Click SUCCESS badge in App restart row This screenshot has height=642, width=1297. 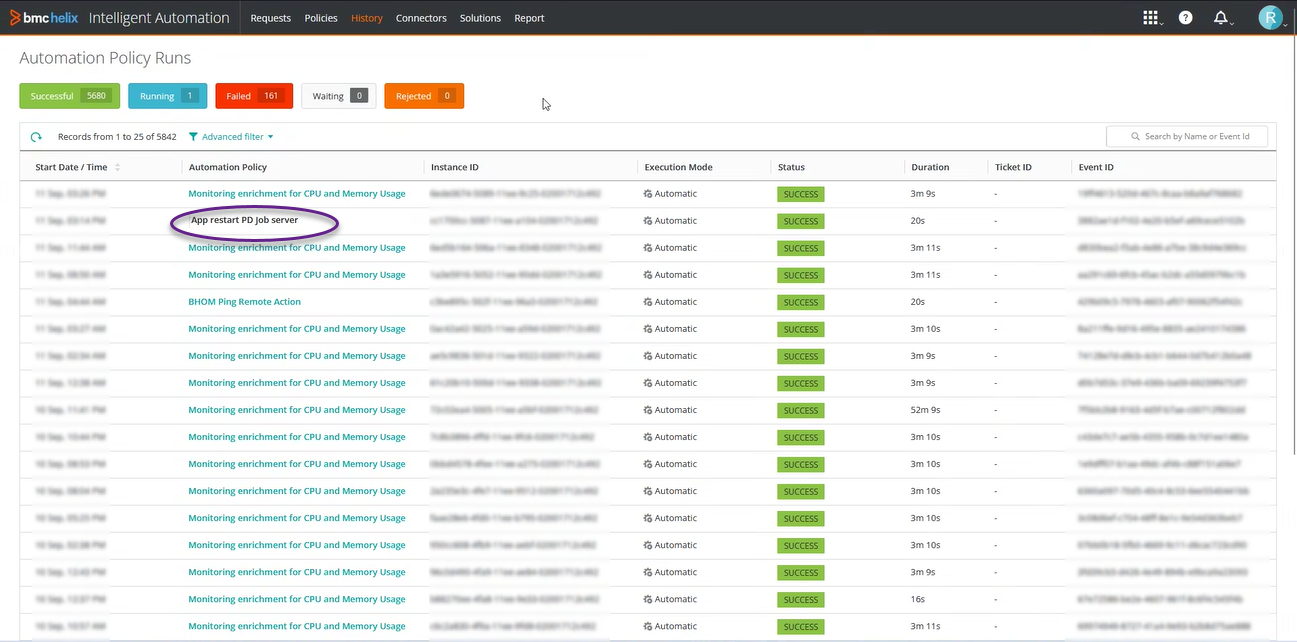(x=801, y=221)
